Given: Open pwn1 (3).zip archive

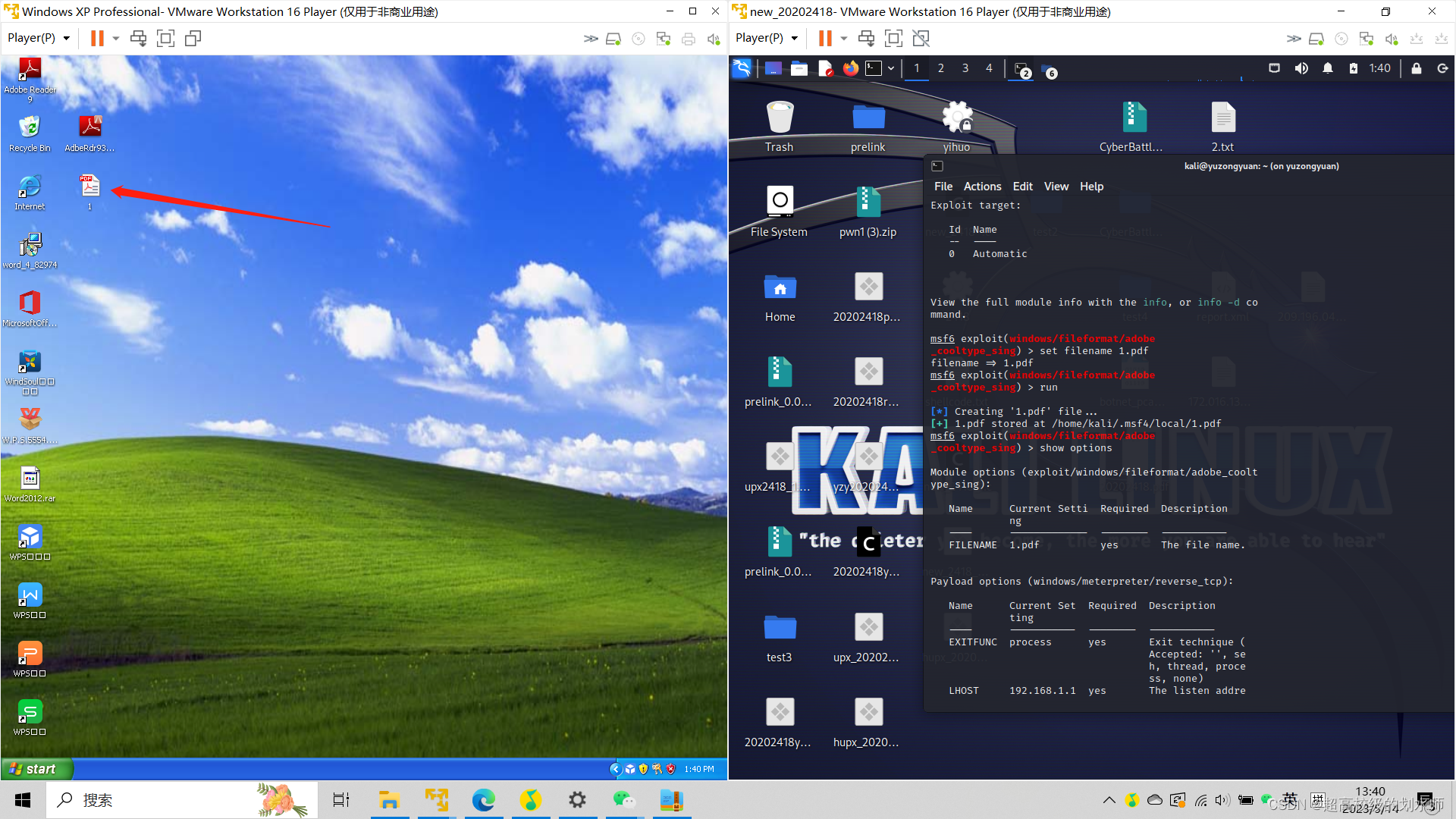Looking at the screenshot, I should [868, 212].
